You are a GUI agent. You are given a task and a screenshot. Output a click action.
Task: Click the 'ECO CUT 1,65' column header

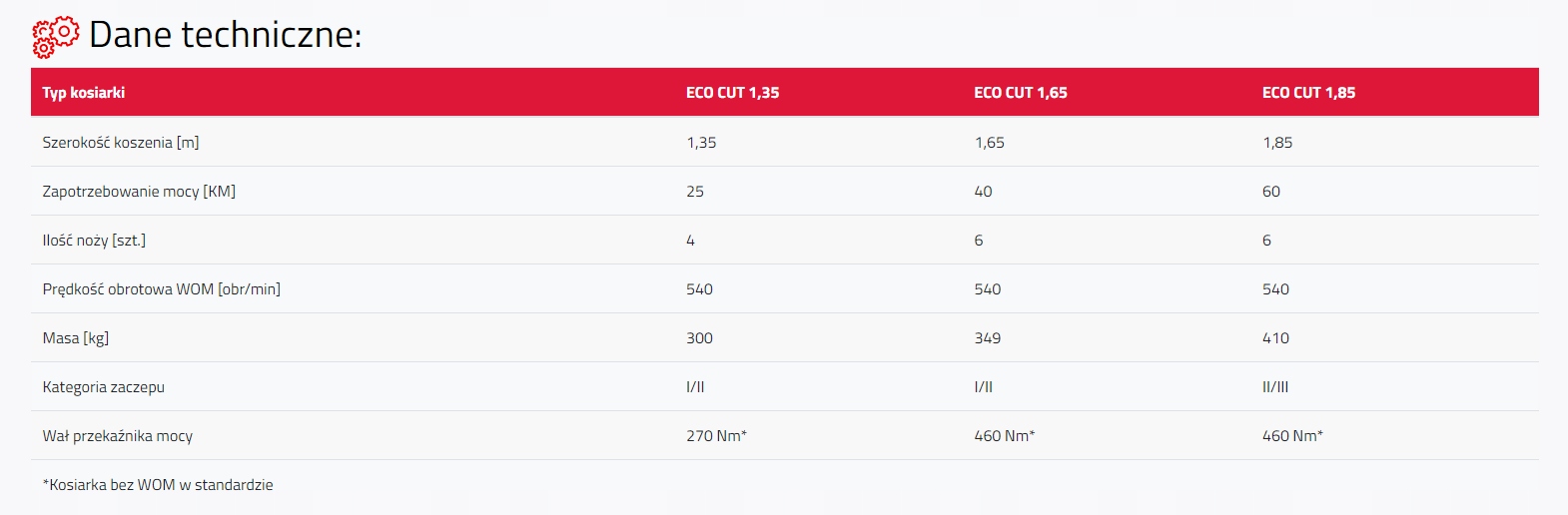[1021, 93]
